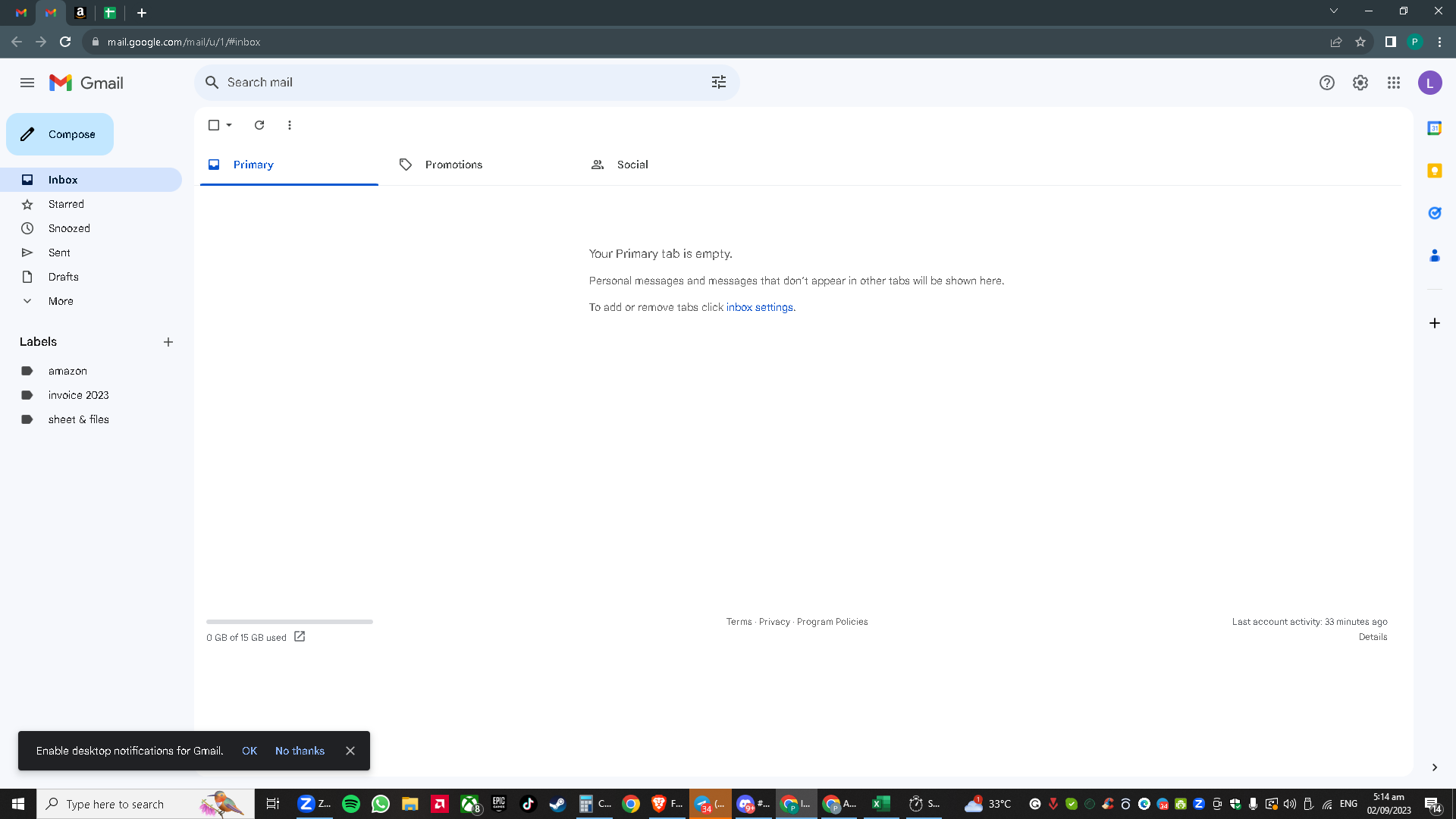Expand the More folders list
The width and height of the screenshot is (1456, 819).
pos(91,301)
